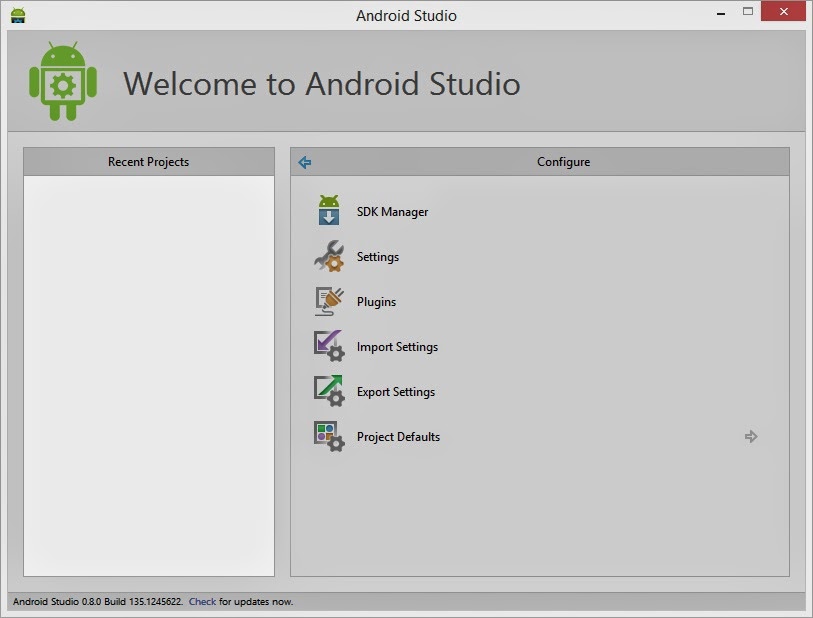813x618 pixels.
Task: Click the Android Studio 0.8.0 Build version text
Action: pyautogui.click(x=97, y=601)
